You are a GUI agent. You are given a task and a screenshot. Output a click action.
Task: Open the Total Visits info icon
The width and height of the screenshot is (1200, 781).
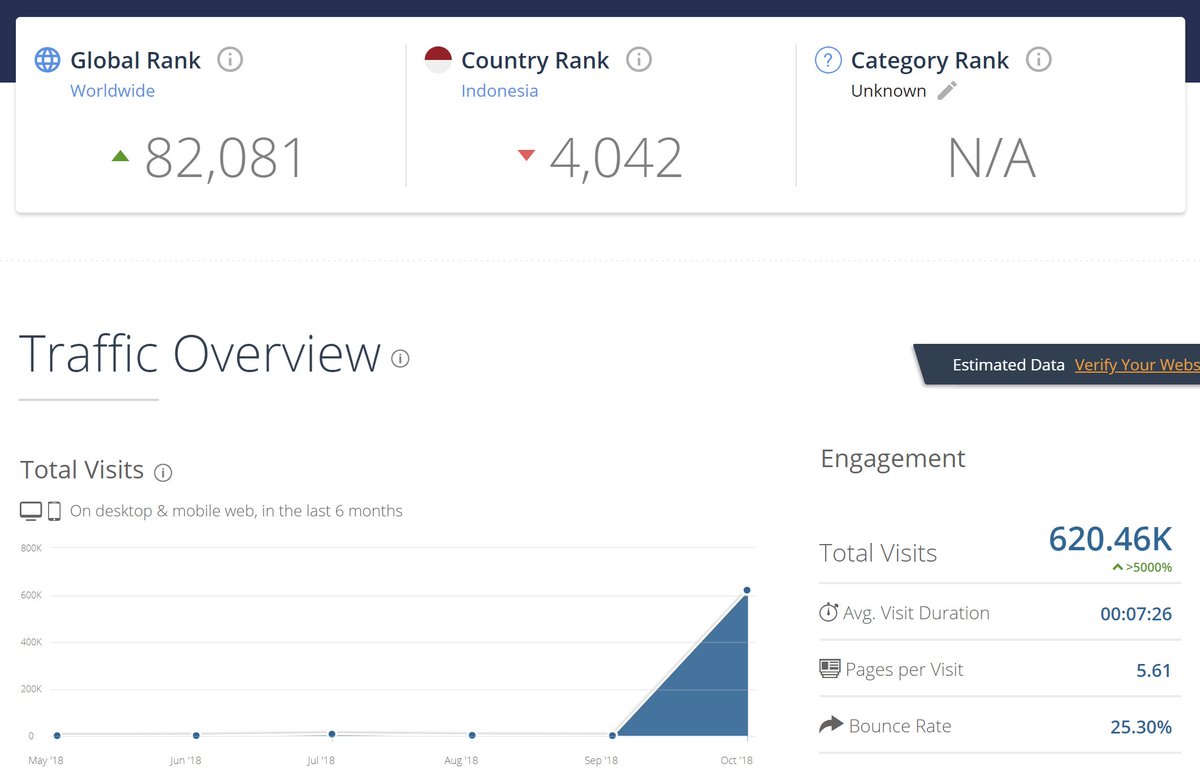(163, 473)
